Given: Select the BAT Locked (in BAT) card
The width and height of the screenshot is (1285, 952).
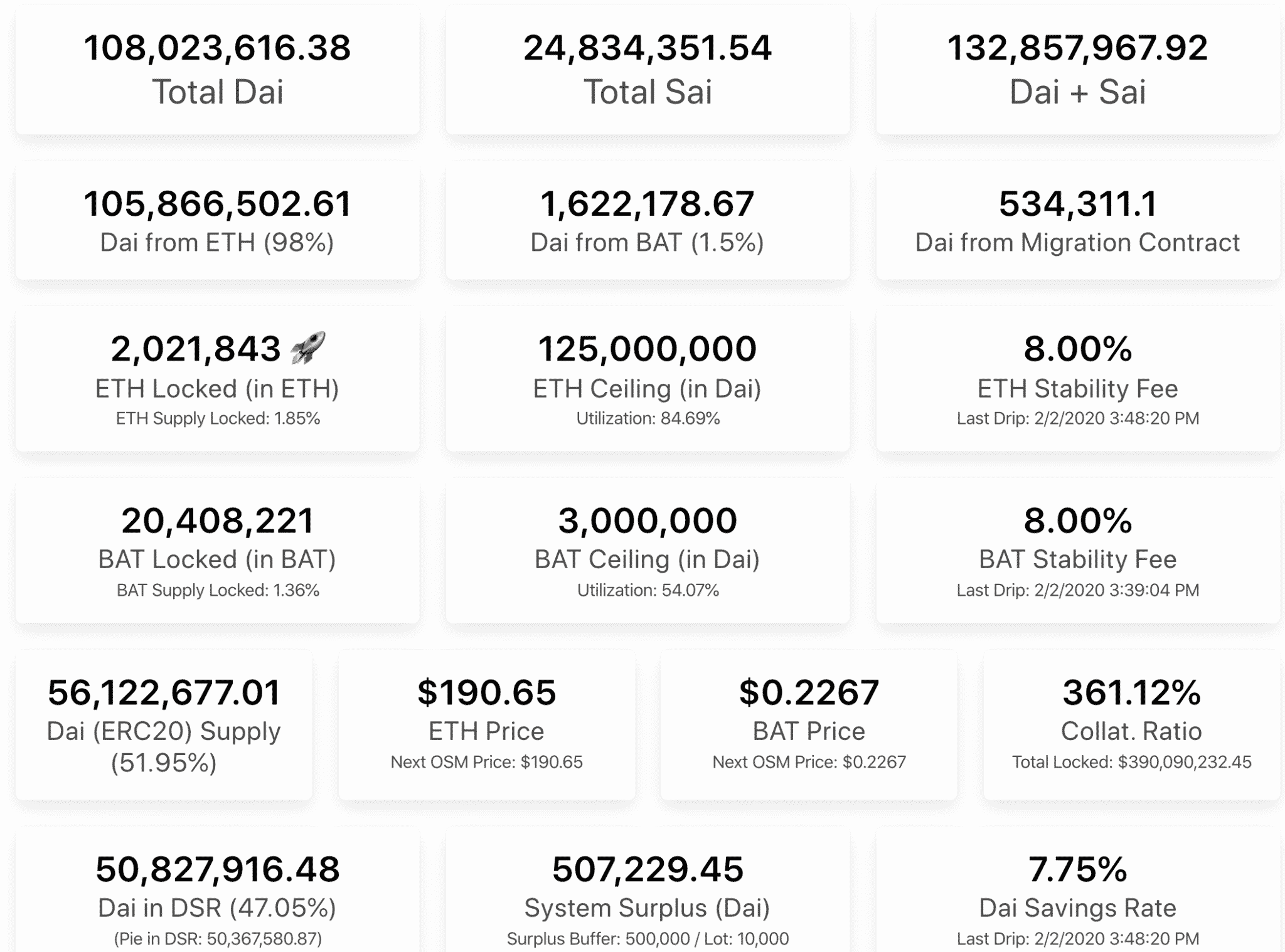Looking at the screenshot, I should (x=218, y=551).
